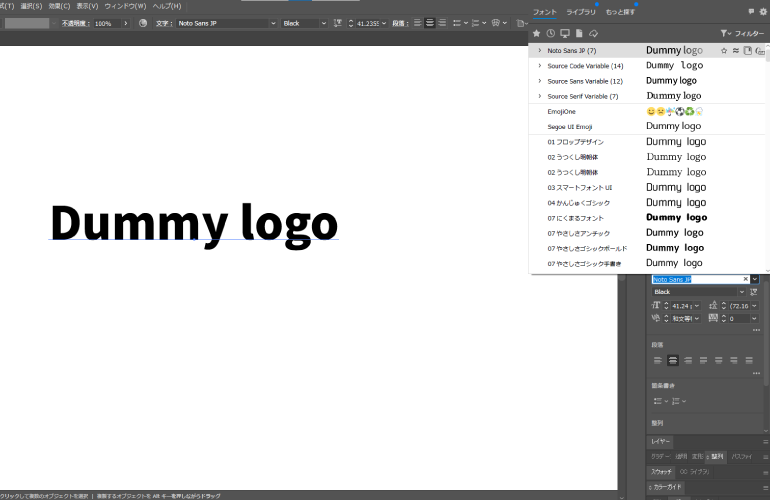Click font size icon in character panel
The image size is (770, 500).
656,305
